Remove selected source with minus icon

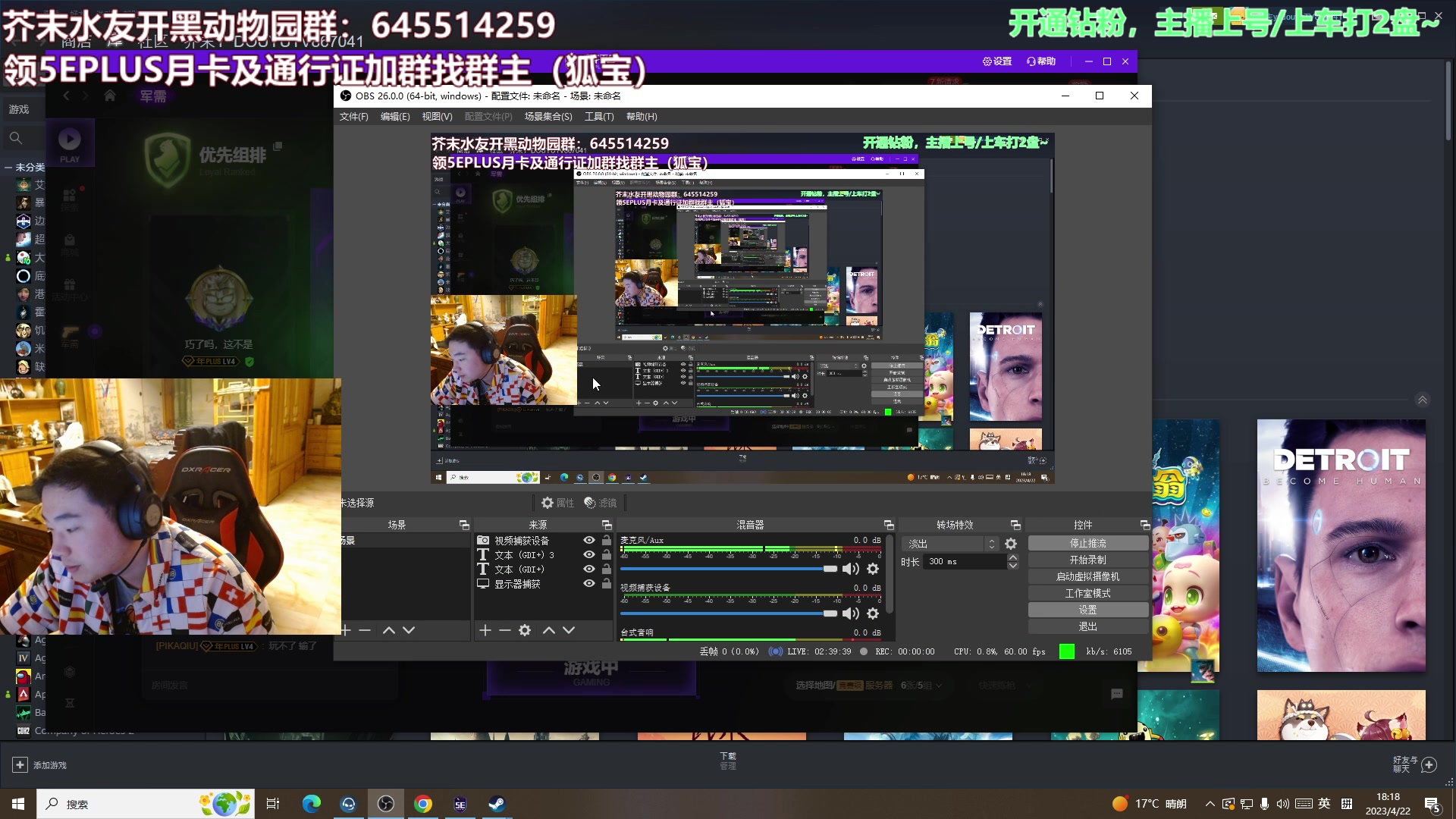[x=505, y=630]
